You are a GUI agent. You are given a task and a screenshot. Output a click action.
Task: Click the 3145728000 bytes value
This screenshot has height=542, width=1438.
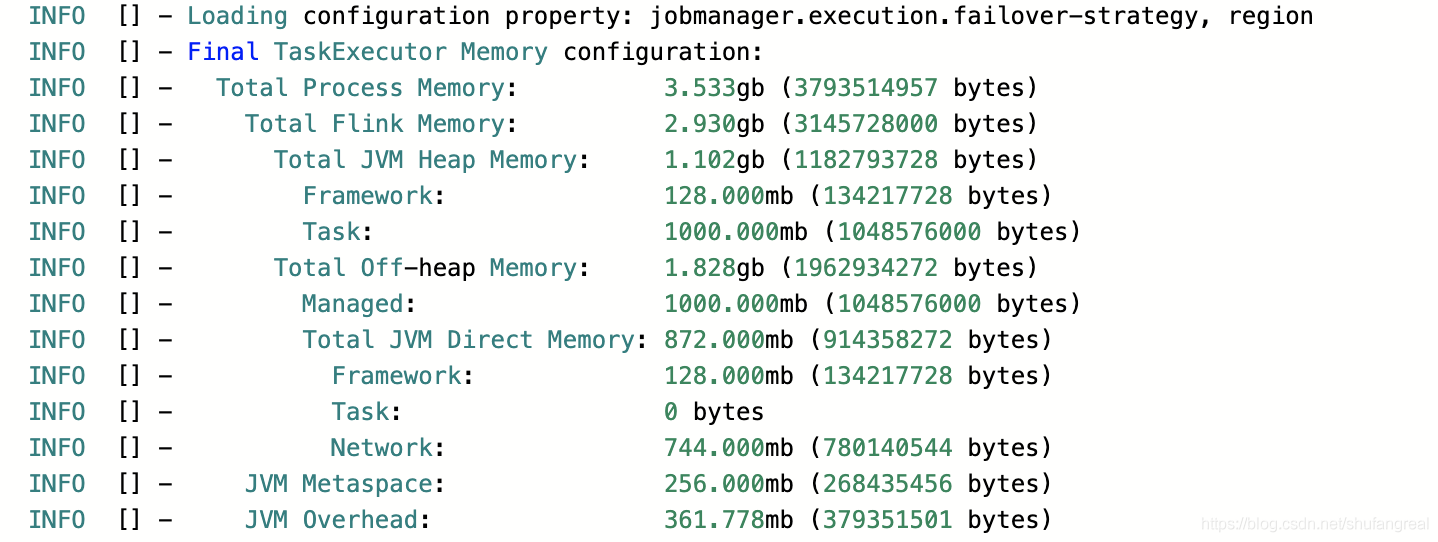[909, 124]
